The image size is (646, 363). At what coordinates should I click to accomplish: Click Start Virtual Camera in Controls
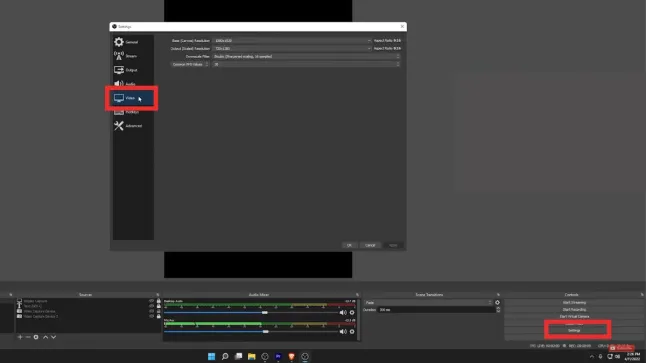[x=574, y=316]
